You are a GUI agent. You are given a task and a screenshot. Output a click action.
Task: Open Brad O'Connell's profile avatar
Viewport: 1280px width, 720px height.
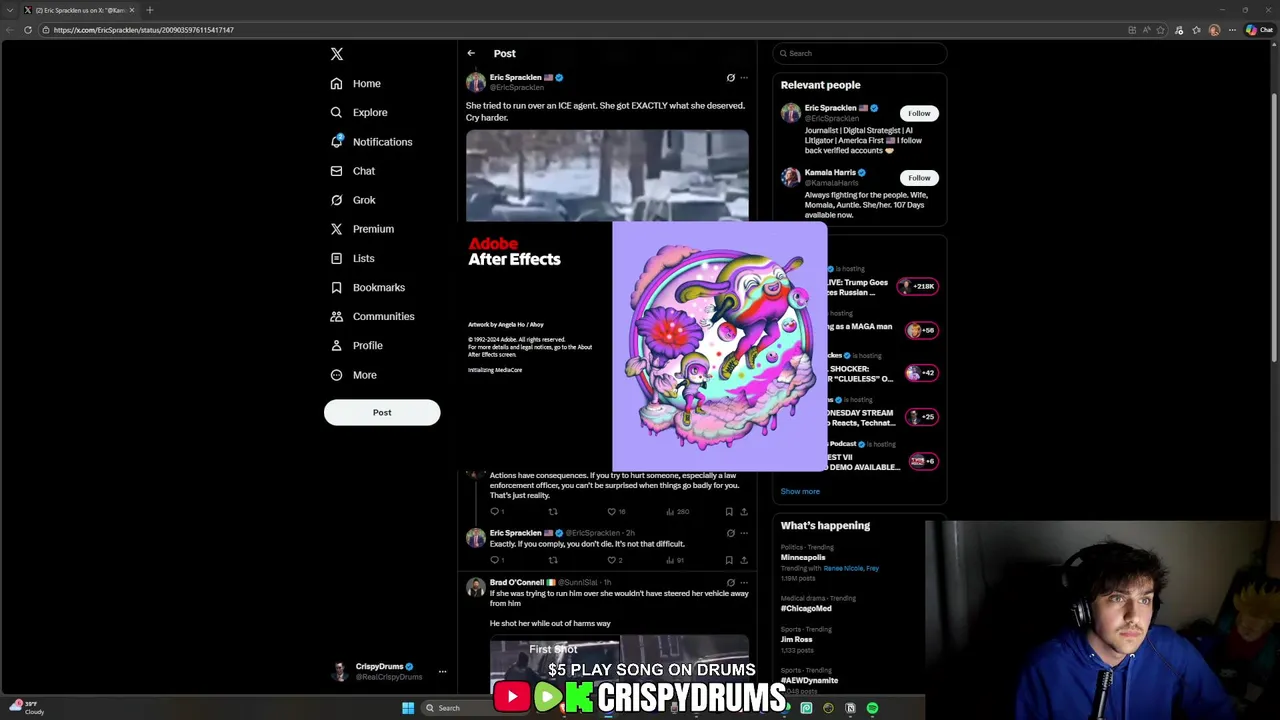[x=475, y=588]
